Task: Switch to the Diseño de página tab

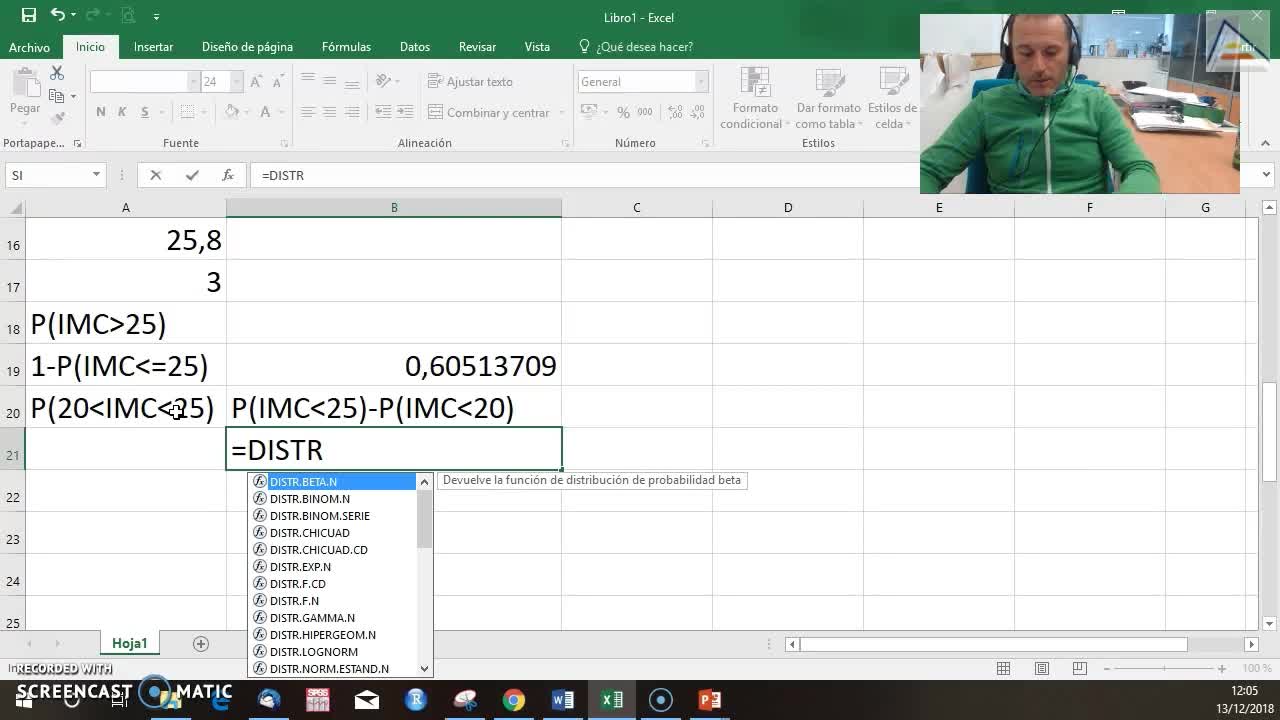Action: tap(247, 47)
